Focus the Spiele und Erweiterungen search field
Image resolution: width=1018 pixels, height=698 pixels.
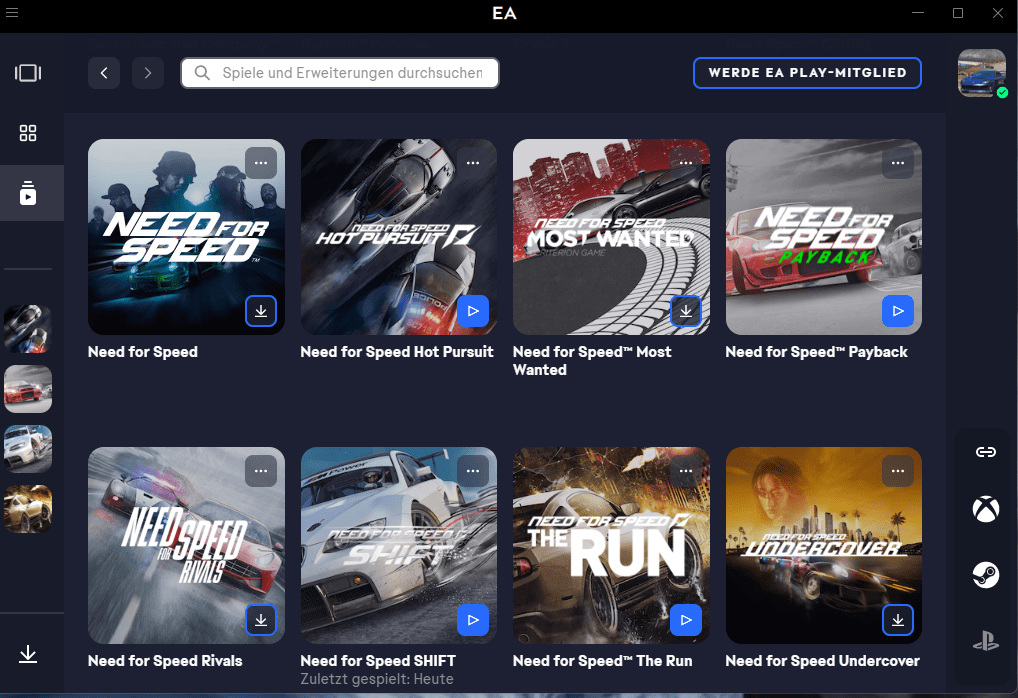coord(340,73)
